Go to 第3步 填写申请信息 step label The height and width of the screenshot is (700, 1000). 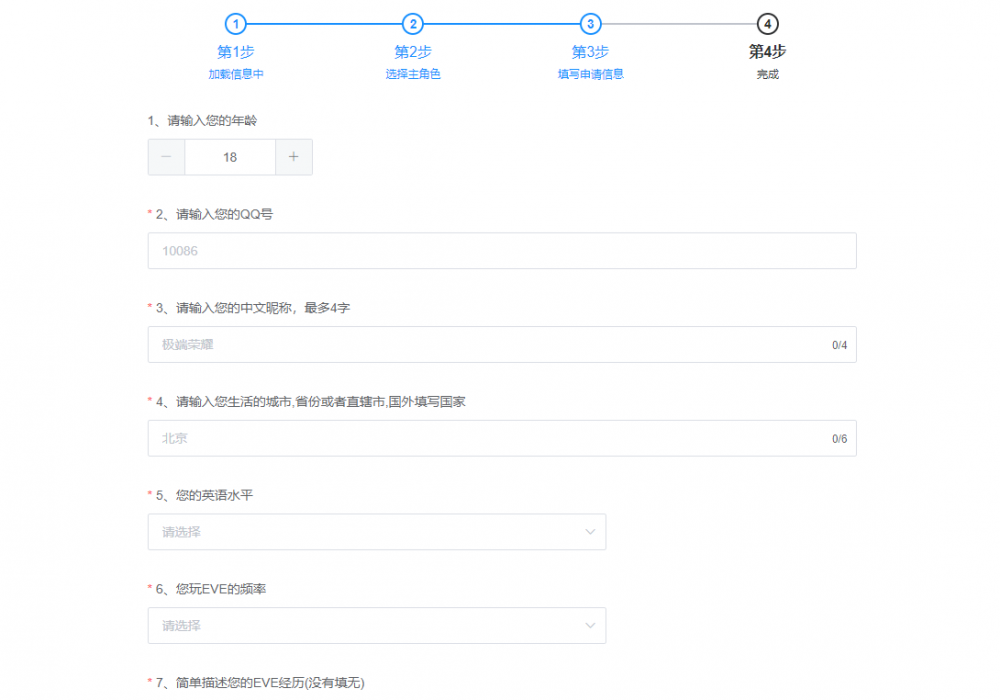(590, 52)
